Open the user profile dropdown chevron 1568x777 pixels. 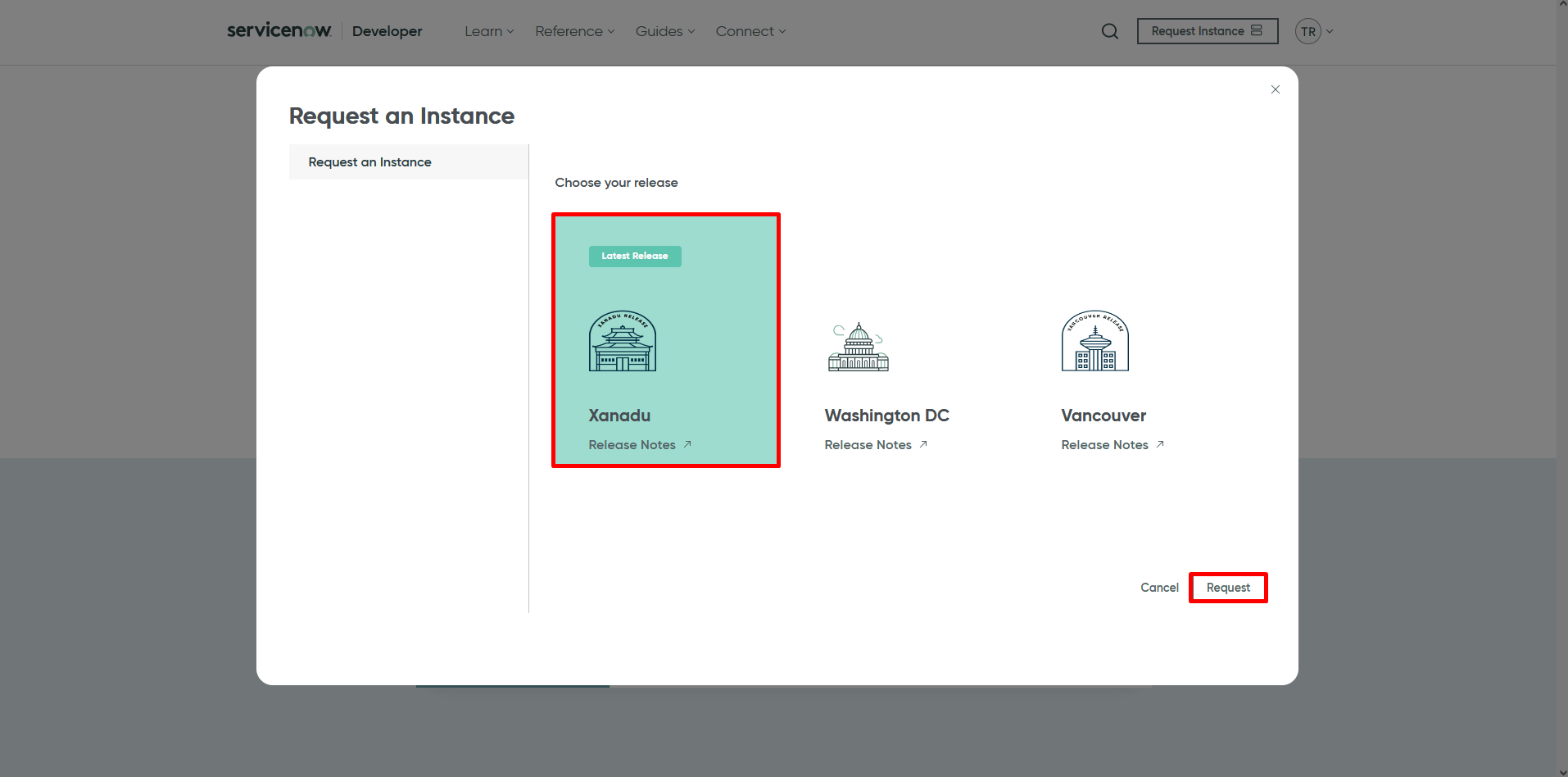1330,31
